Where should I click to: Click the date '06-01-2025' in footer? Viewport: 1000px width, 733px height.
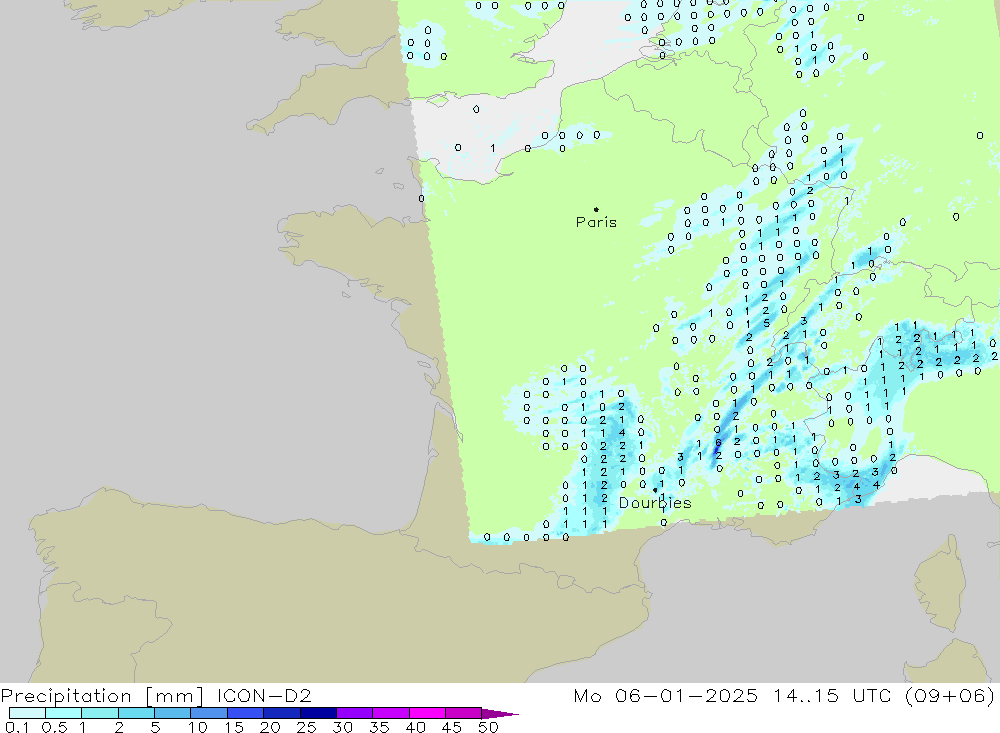click(686, 695)
